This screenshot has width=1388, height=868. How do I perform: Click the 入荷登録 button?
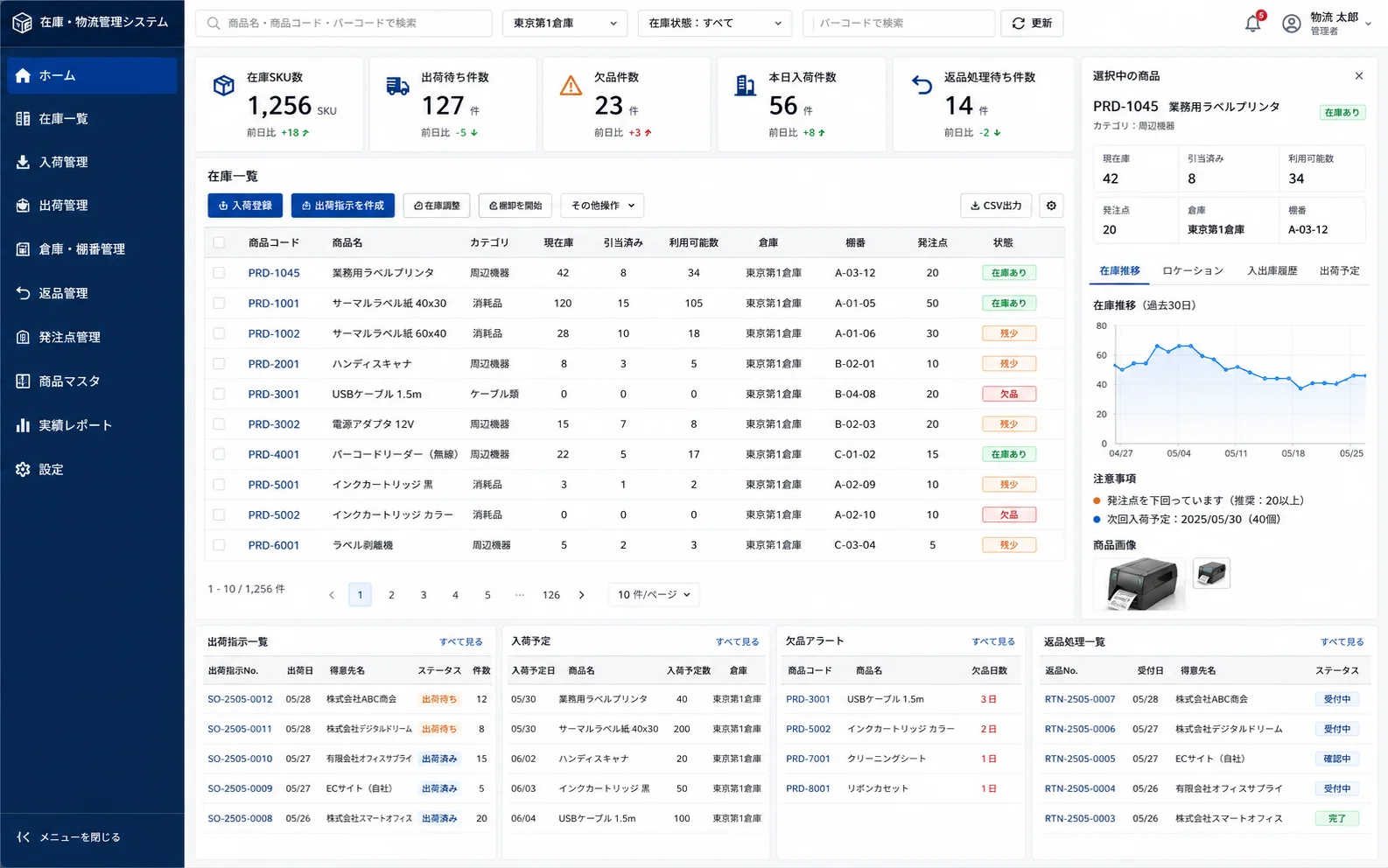[x=245, y=206]
